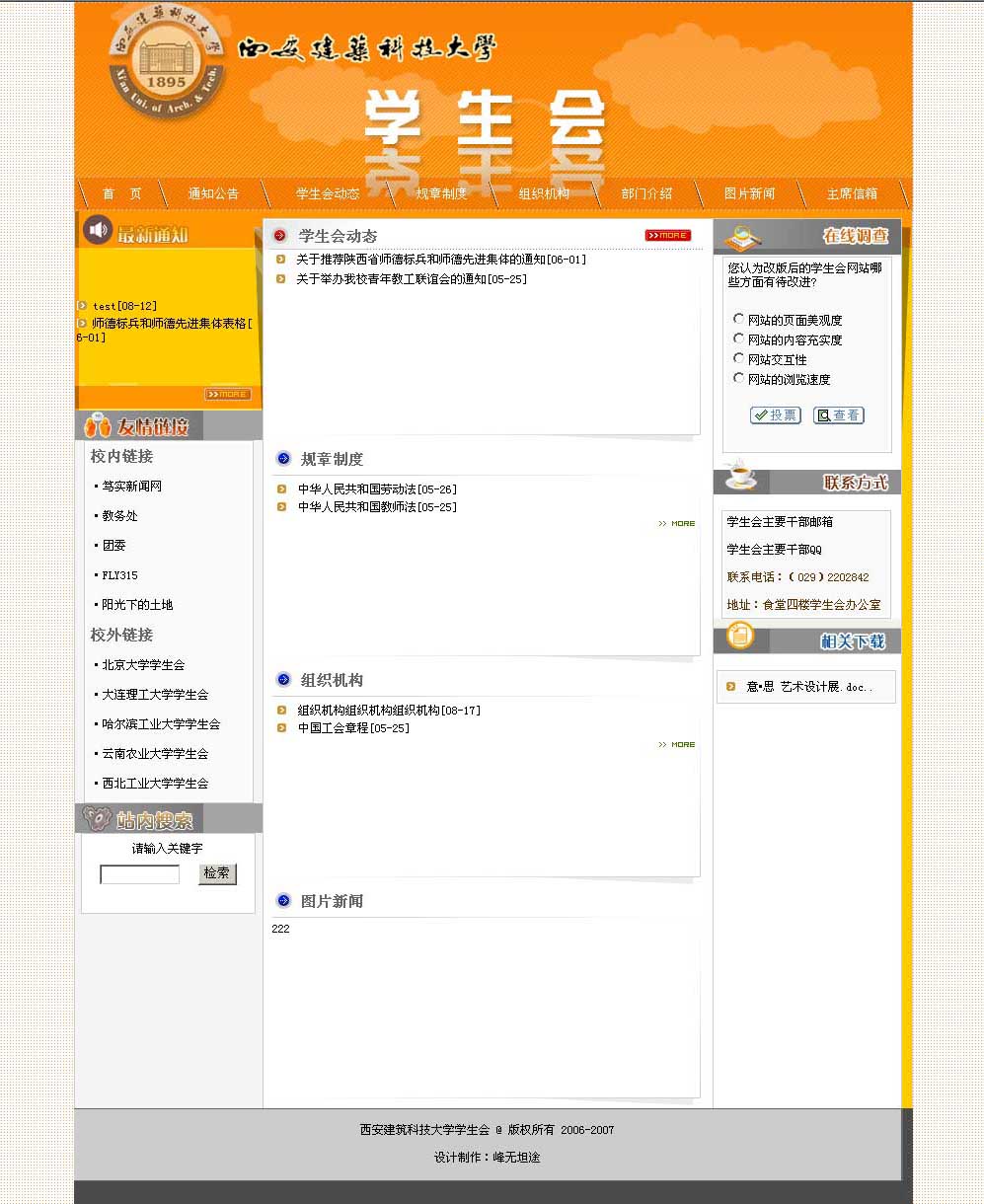Click the speaker icon beside 最新通知
This screenshot has height=1204, width=984.
(97, 230)
